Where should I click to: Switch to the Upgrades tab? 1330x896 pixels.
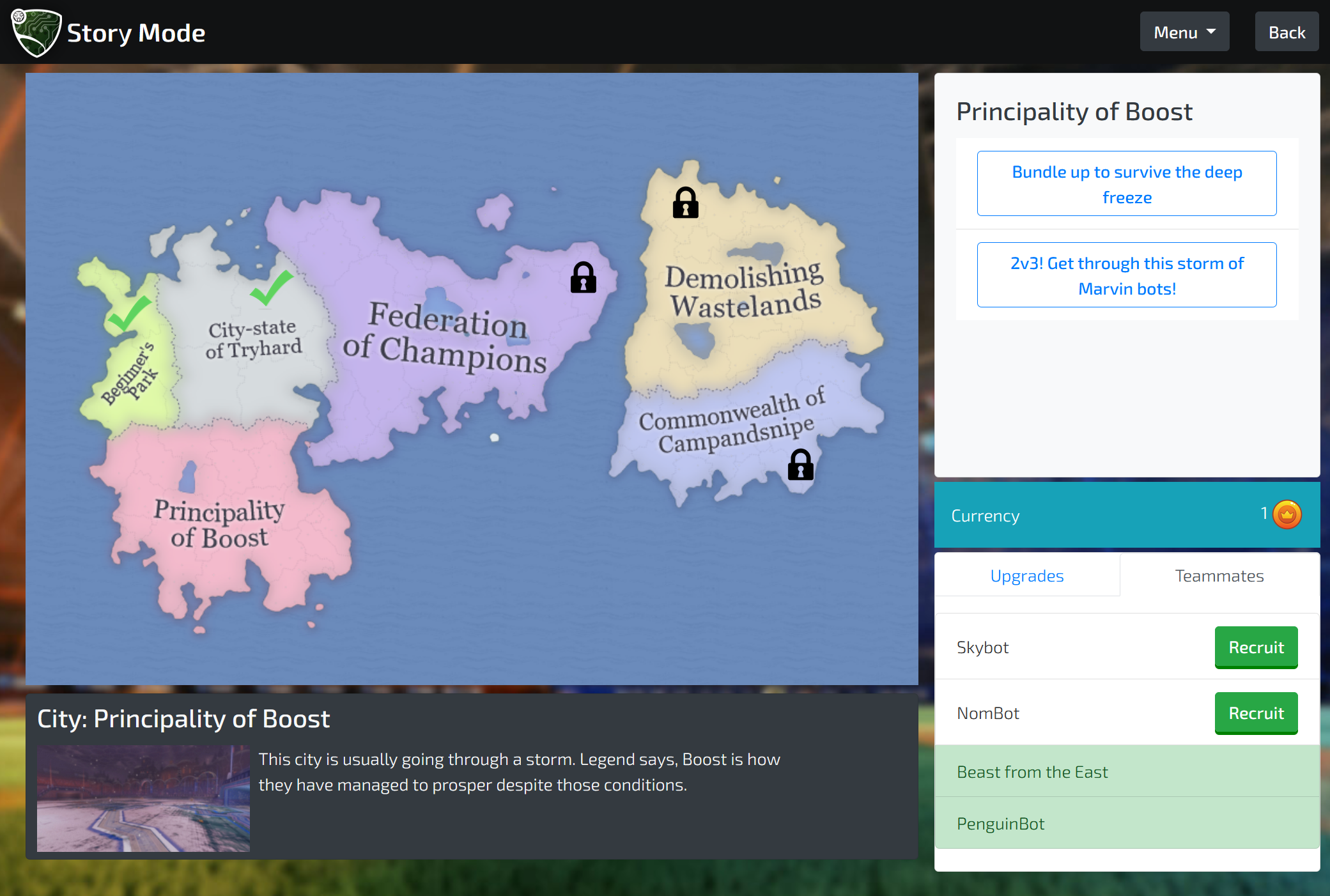pos(1026,576)
